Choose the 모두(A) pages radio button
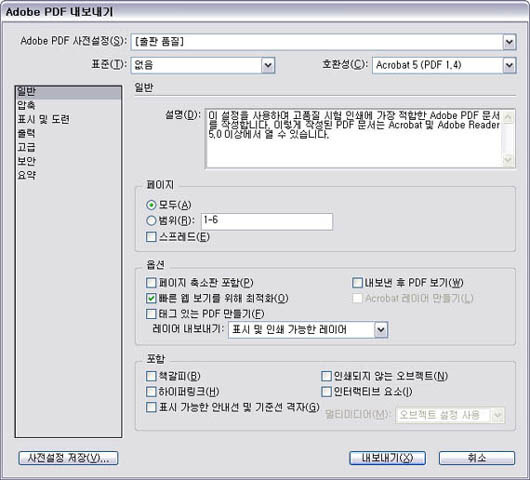The image size is (530, 480). 151,205
